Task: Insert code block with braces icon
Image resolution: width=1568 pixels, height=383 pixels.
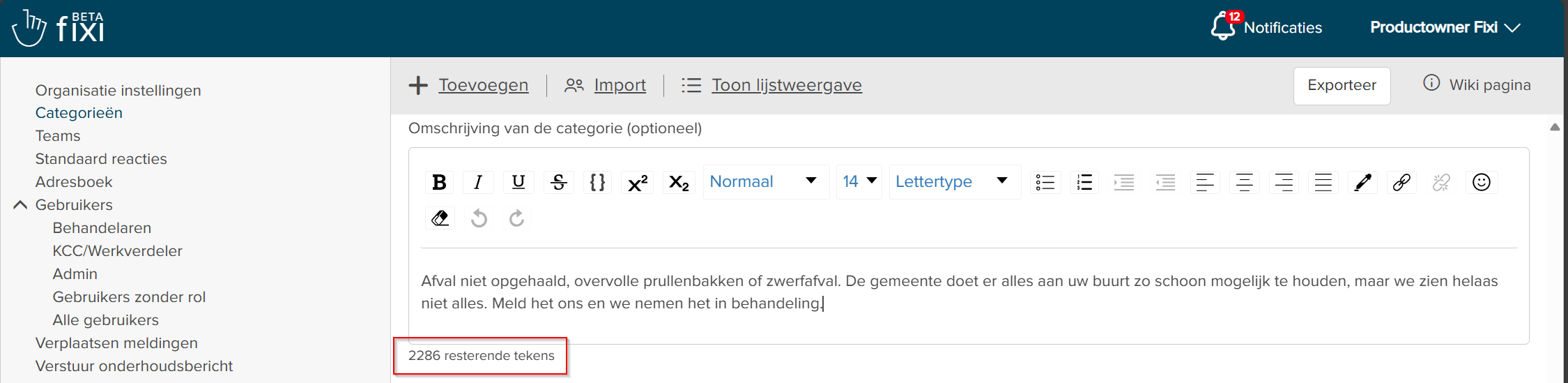Action: 597,182
